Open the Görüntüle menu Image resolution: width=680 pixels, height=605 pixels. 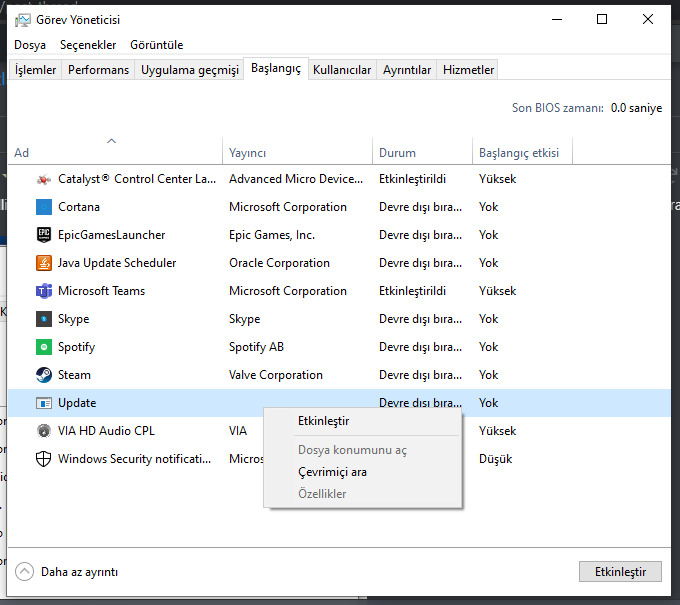click(x=157, y=45)
